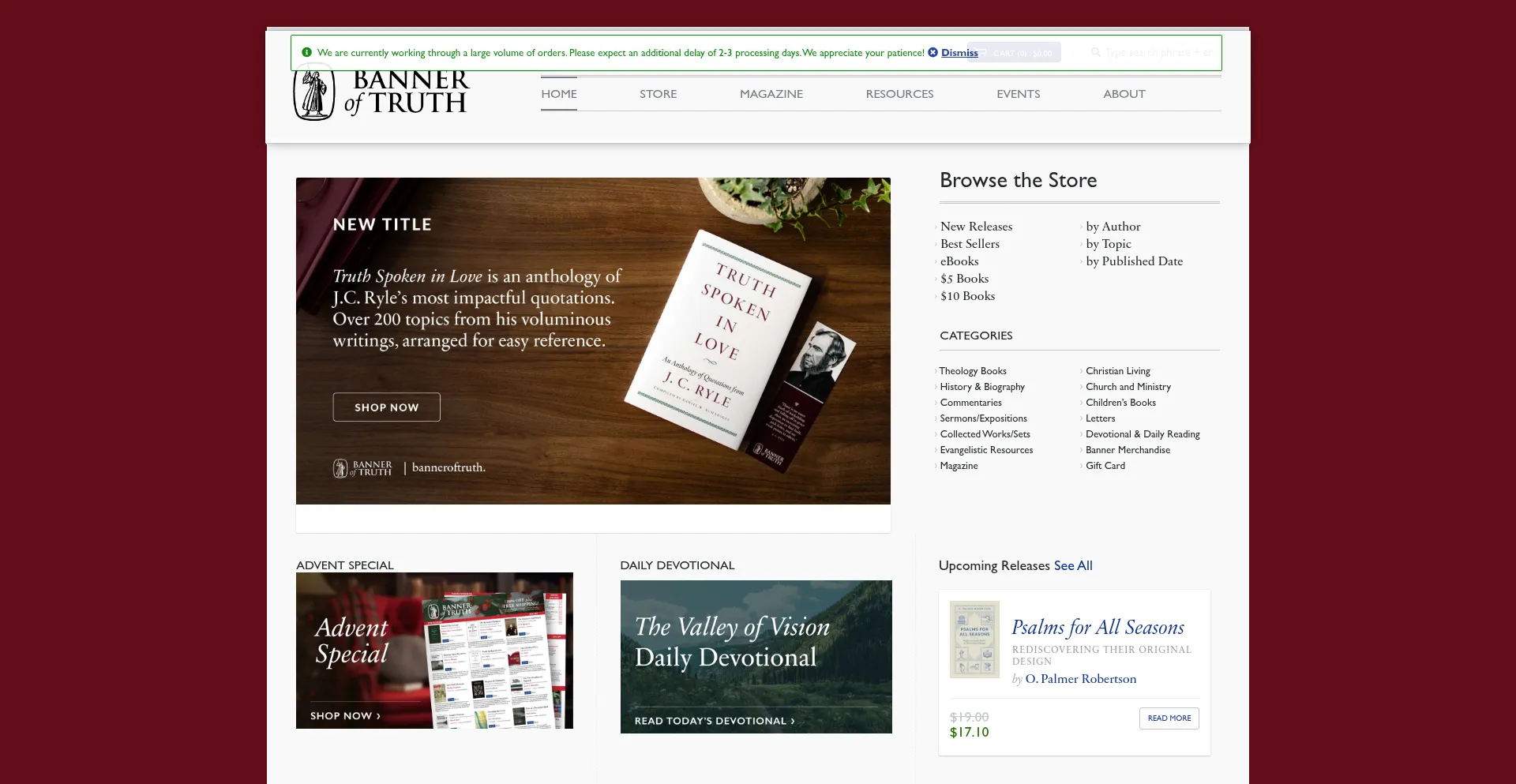Open the EVENTS menu
This screenshot has width=1516, height=784.
point(1019,94)
